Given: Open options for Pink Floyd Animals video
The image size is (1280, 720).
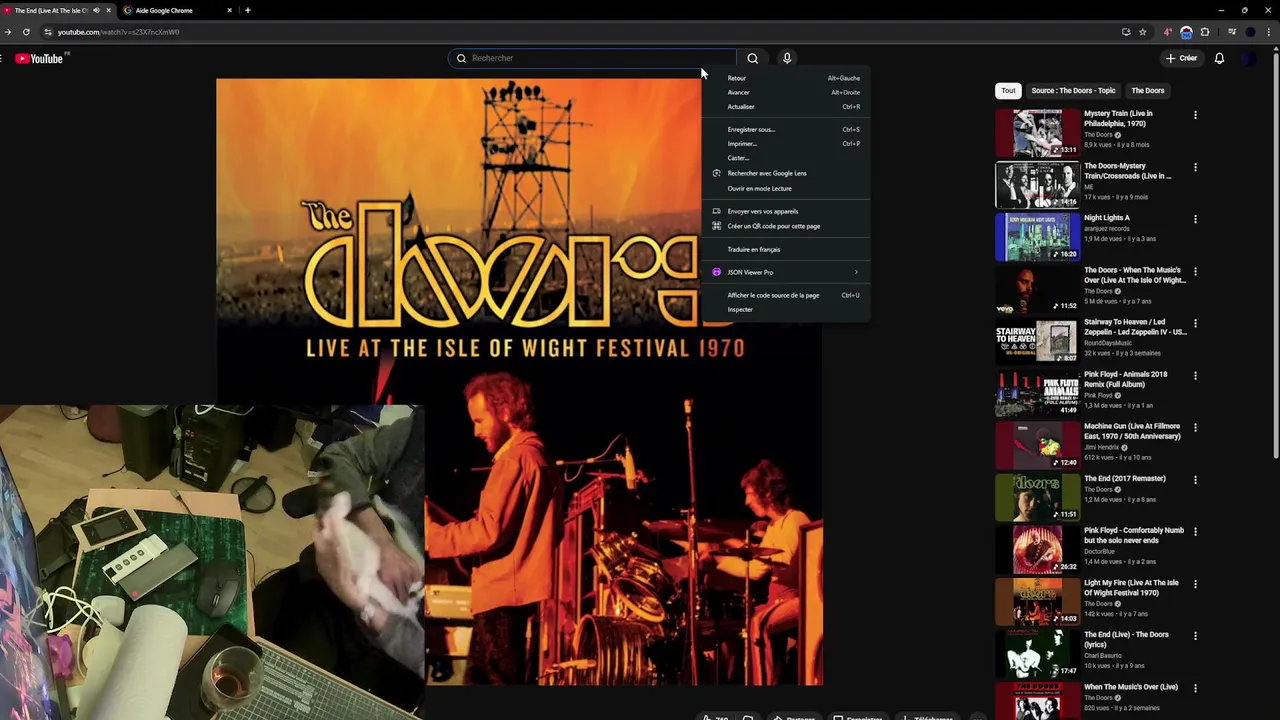Looking at the screenshot, I should click(1195, 375).
